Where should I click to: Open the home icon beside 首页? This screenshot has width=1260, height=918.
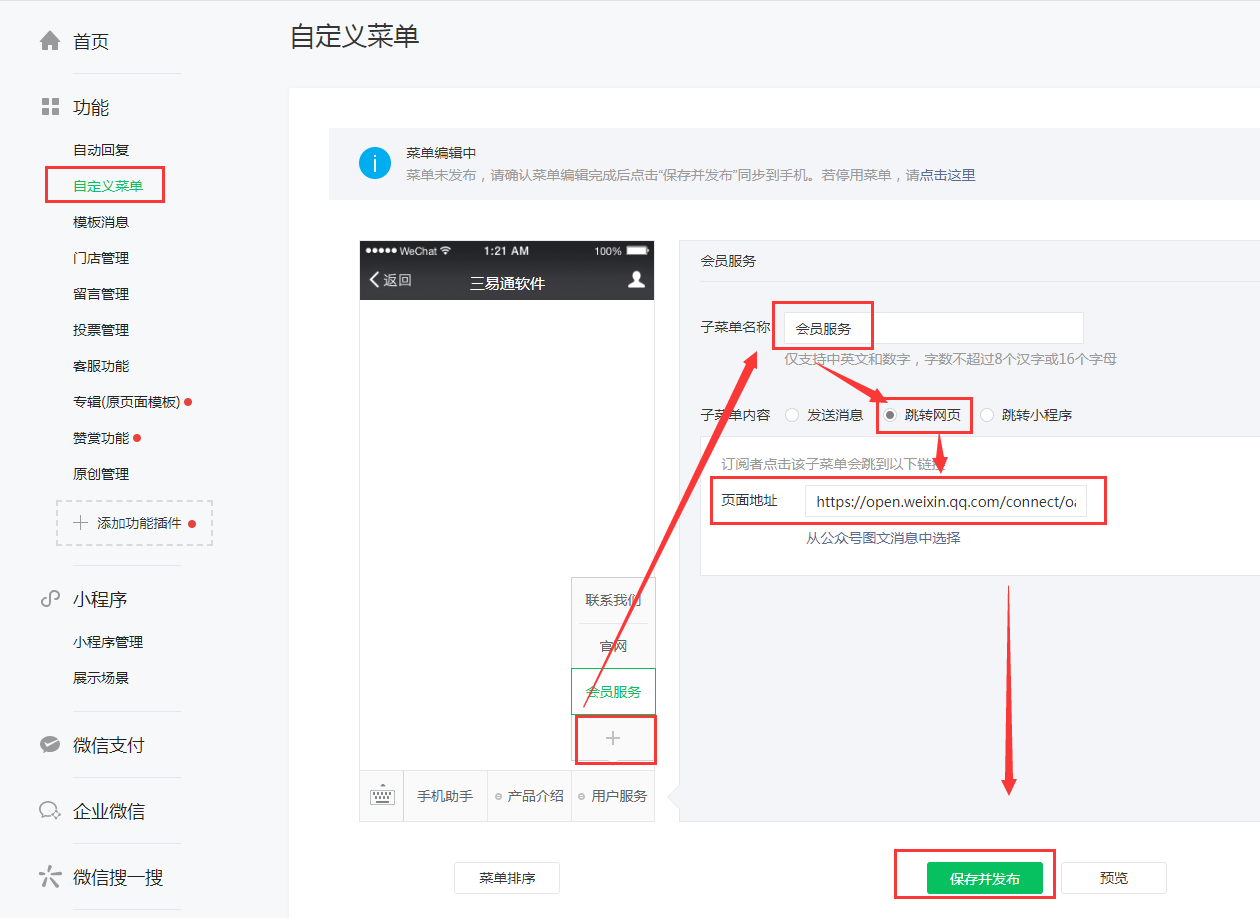coord(50,41)
